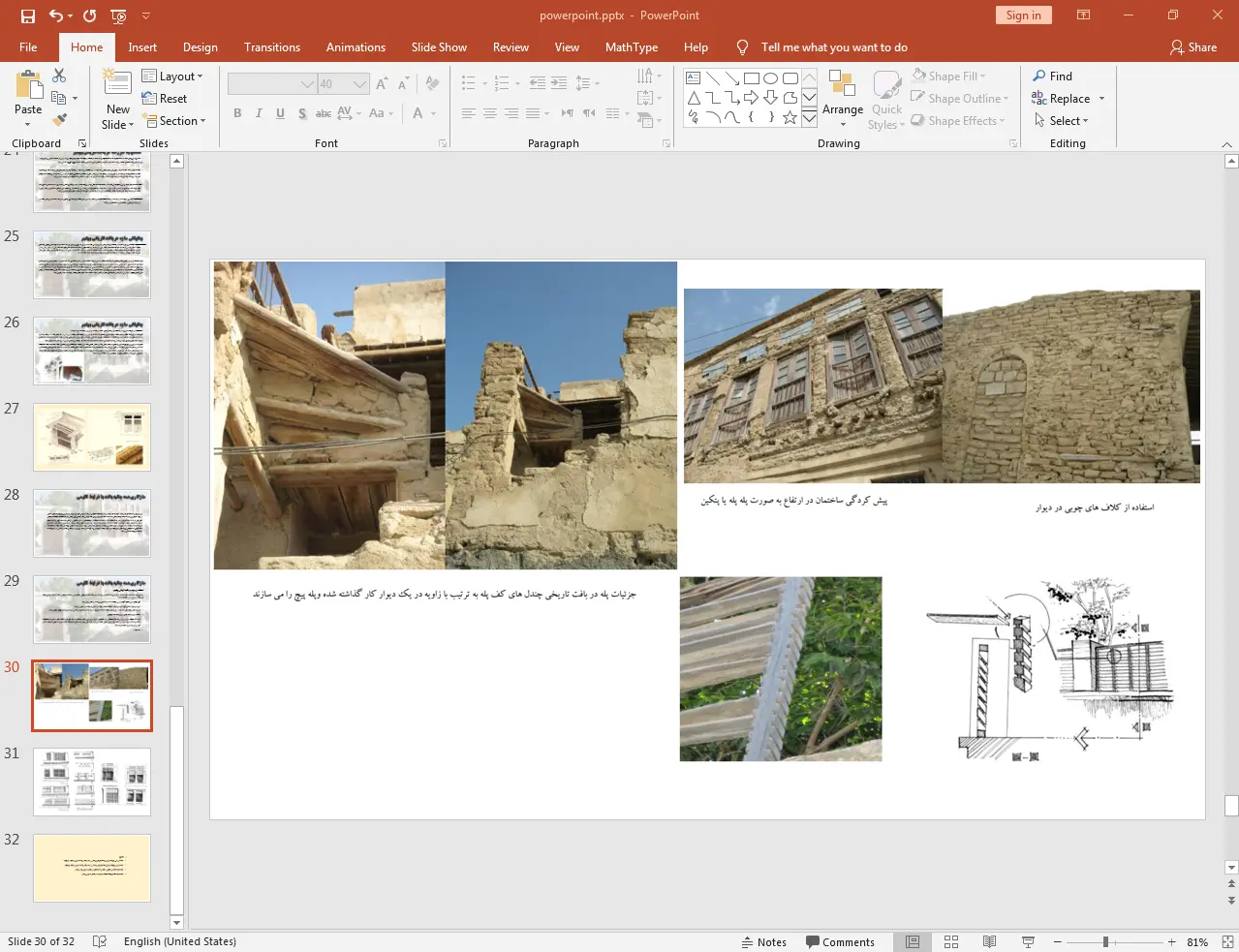Image resolution: width=1239 pixels, height=952 pixels.
Task: Toggle the Notes pane
Action: click(764, 941)
